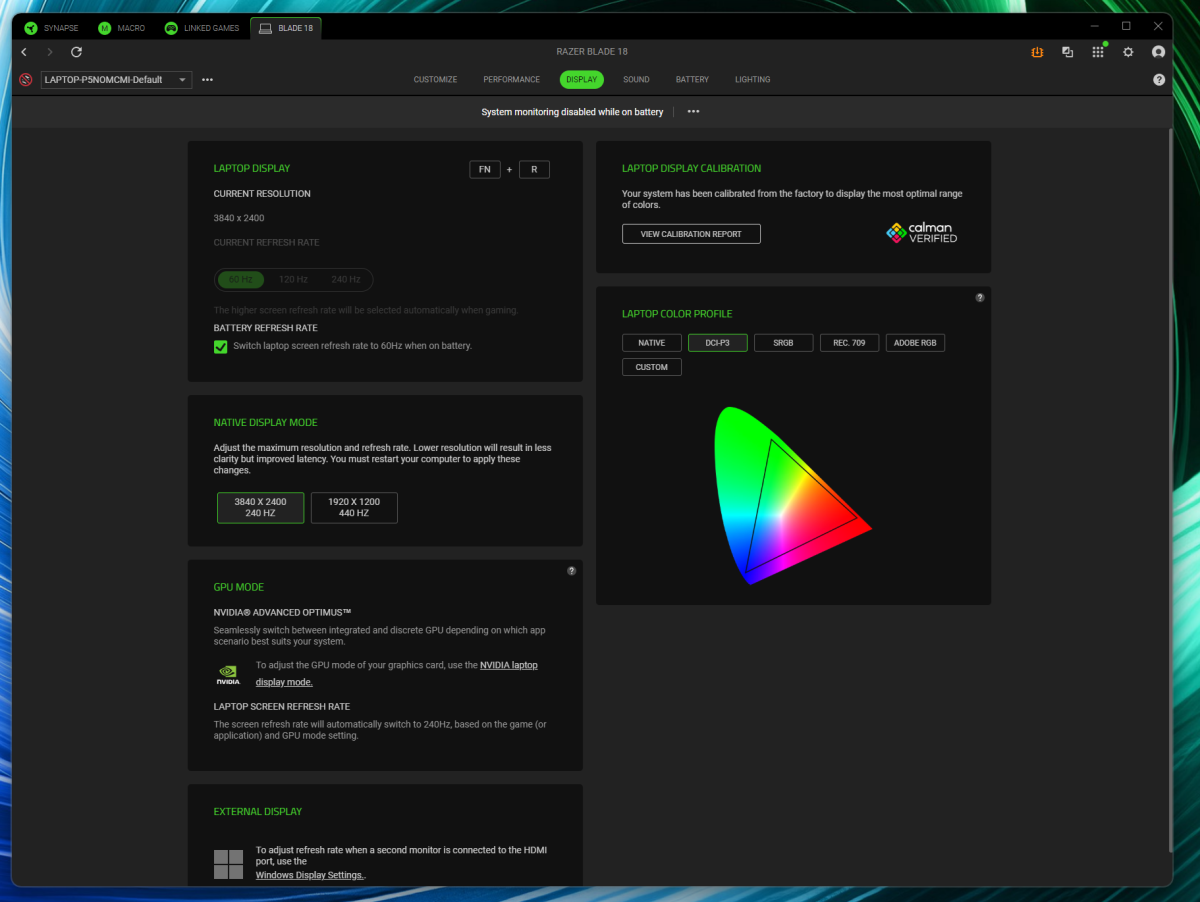This screenshot has height=902, width=1200.
Task: Choose 3840 x 2400 240 Hz mode
Action: click(x=260, y=507)
